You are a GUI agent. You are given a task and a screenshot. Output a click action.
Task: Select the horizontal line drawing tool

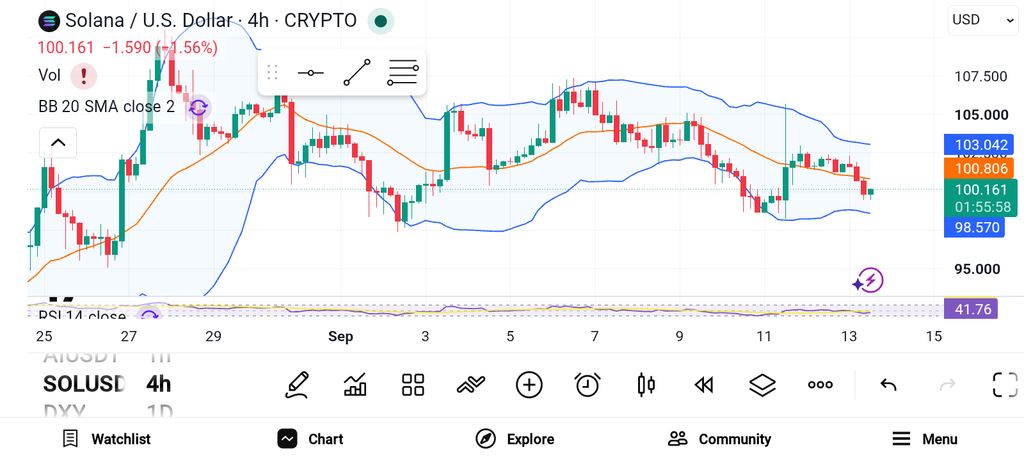310,72
